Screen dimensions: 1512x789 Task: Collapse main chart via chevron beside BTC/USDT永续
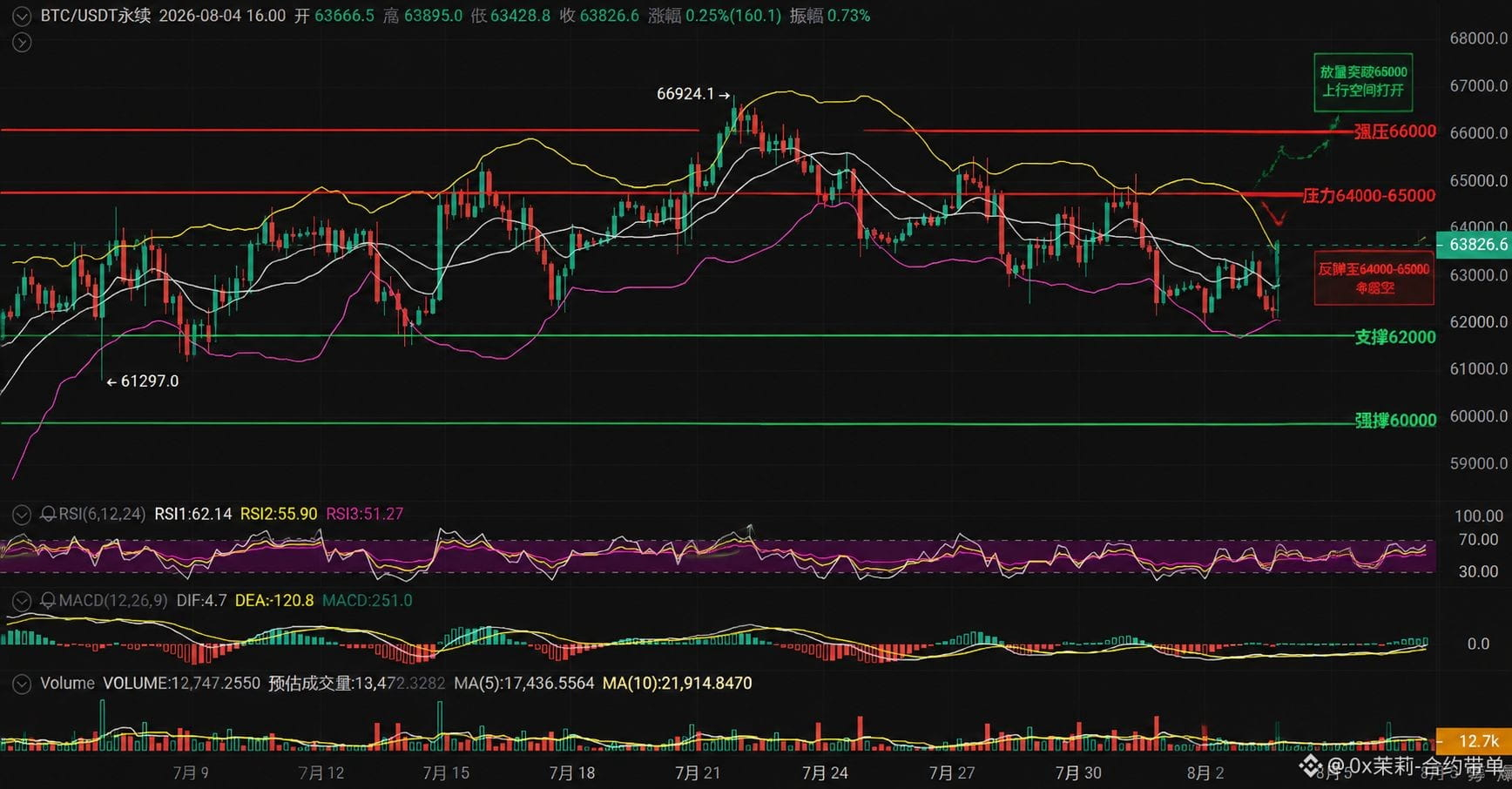pos(22,16)
